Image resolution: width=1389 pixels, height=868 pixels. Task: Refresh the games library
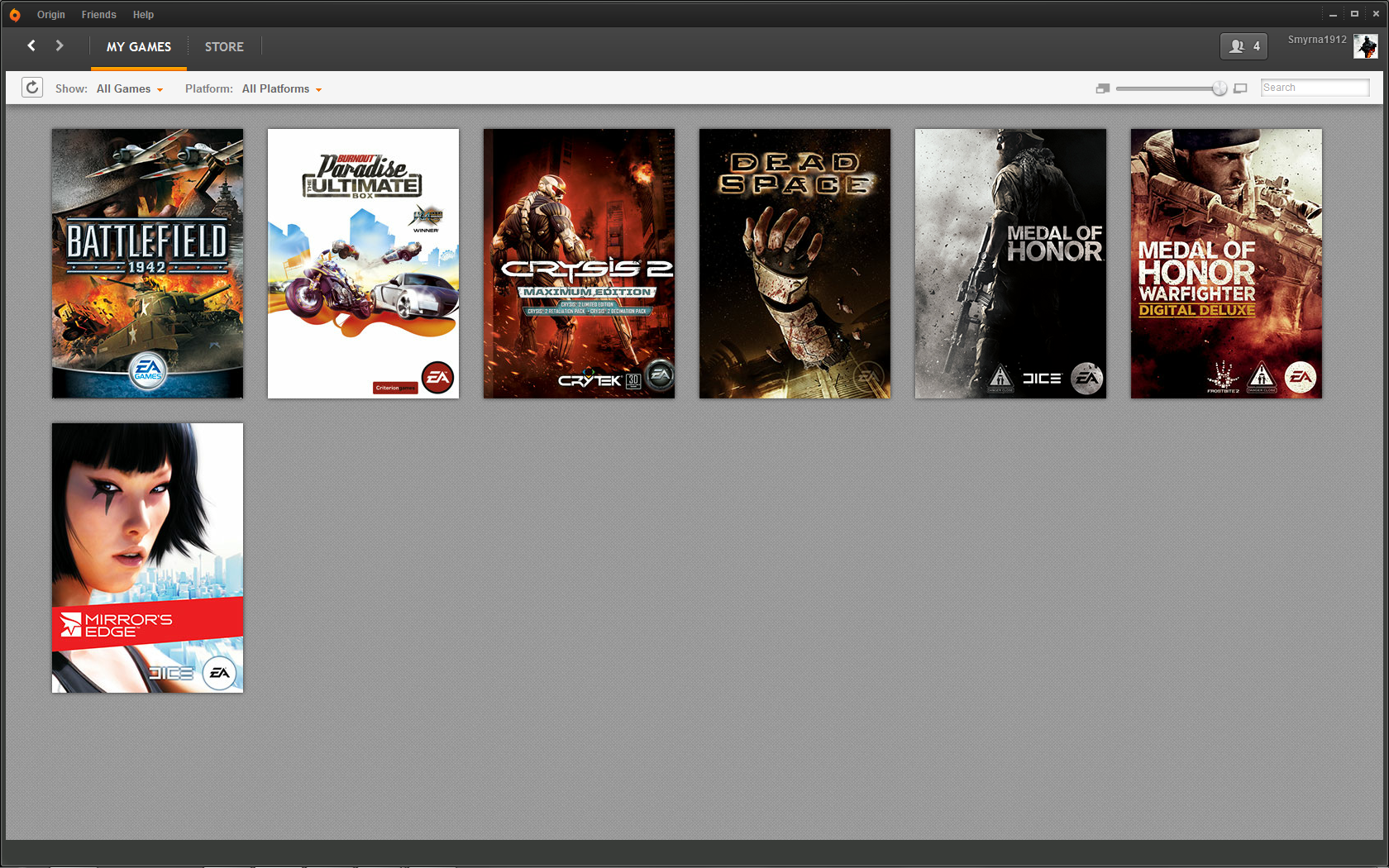(32, 88)
